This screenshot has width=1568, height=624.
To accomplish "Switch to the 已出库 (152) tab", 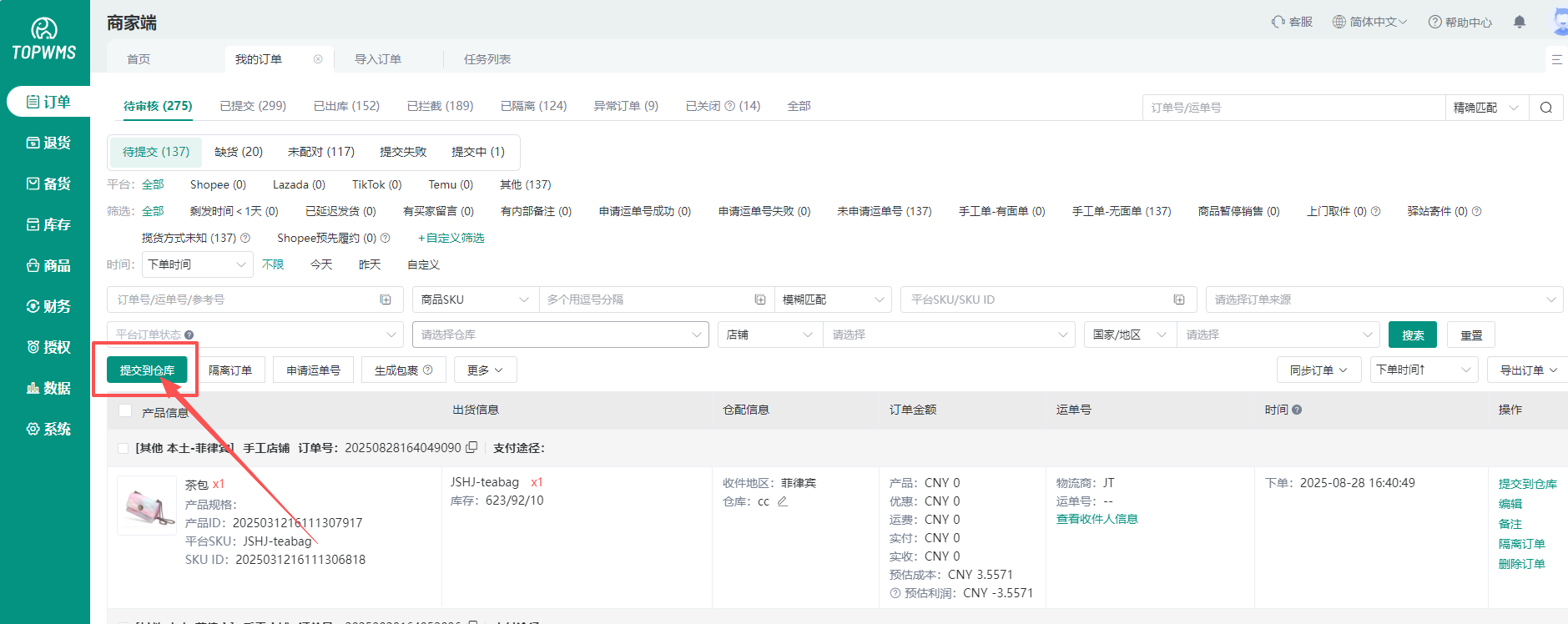I will (x=346, y=106).
